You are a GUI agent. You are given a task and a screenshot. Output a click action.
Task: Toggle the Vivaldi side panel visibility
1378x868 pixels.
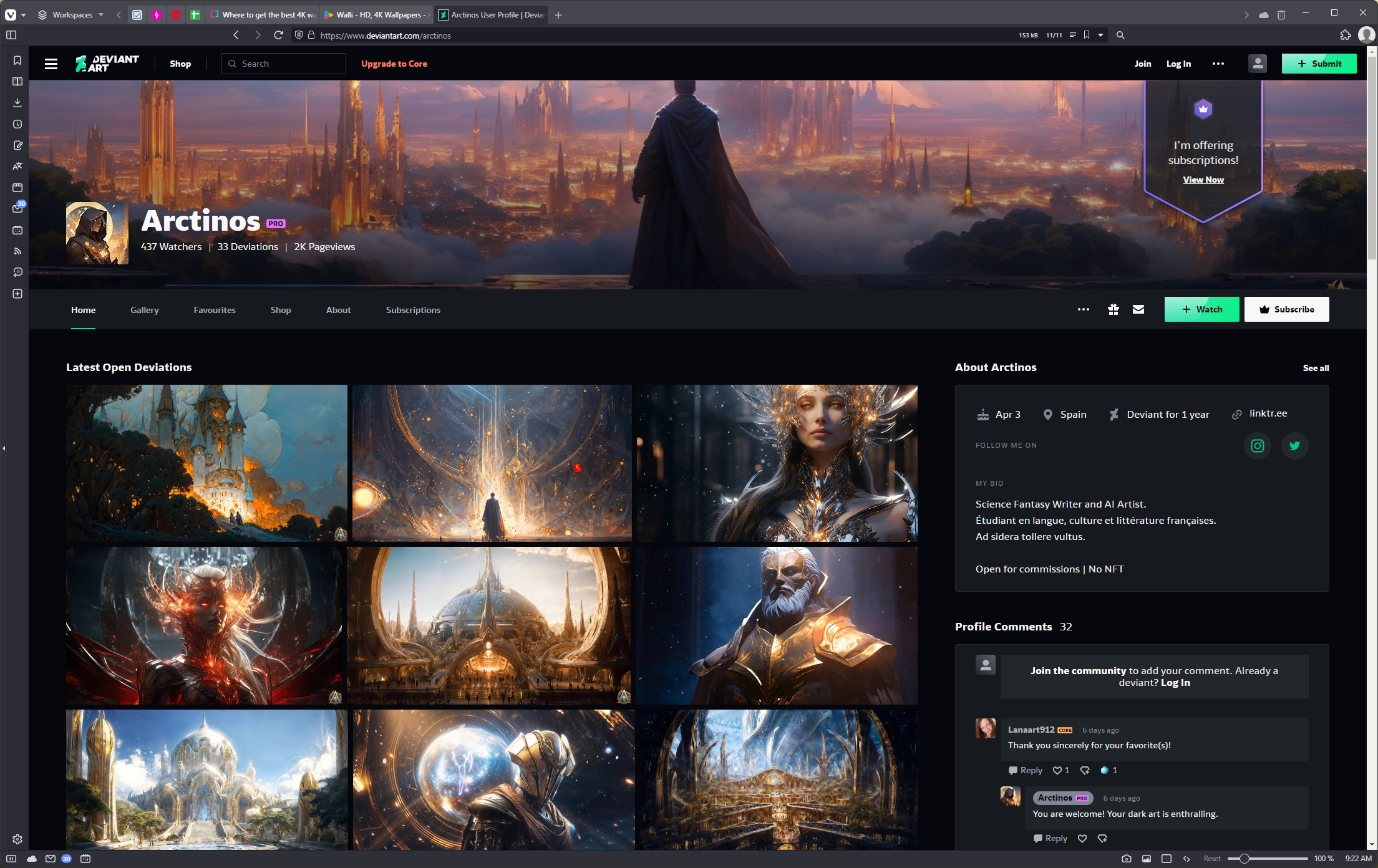pyautogui.click(x=11, y=35)
